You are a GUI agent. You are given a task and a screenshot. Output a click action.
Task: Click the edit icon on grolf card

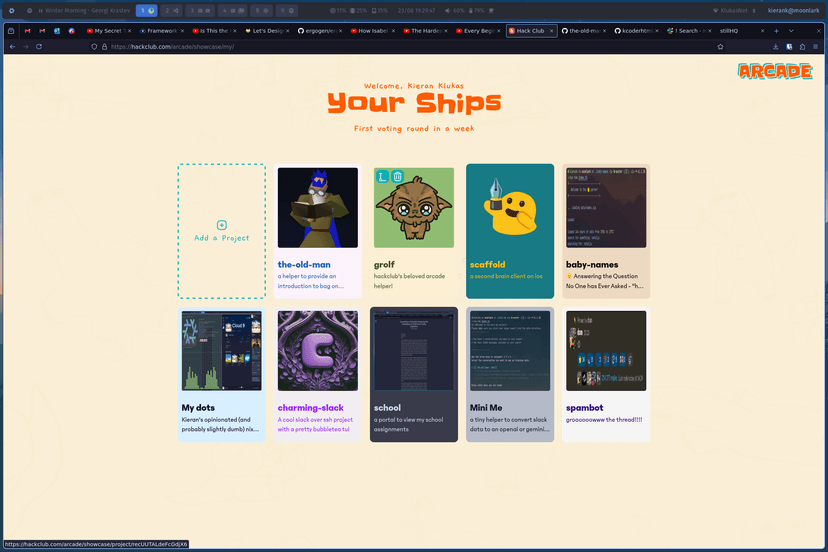[382, 176]
